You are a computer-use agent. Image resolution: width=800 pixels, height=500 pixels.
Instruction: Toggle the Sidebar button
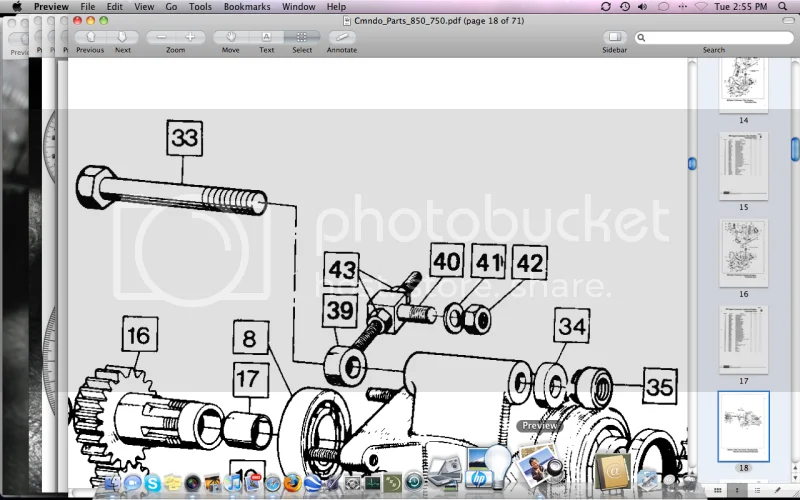[614, 37]
